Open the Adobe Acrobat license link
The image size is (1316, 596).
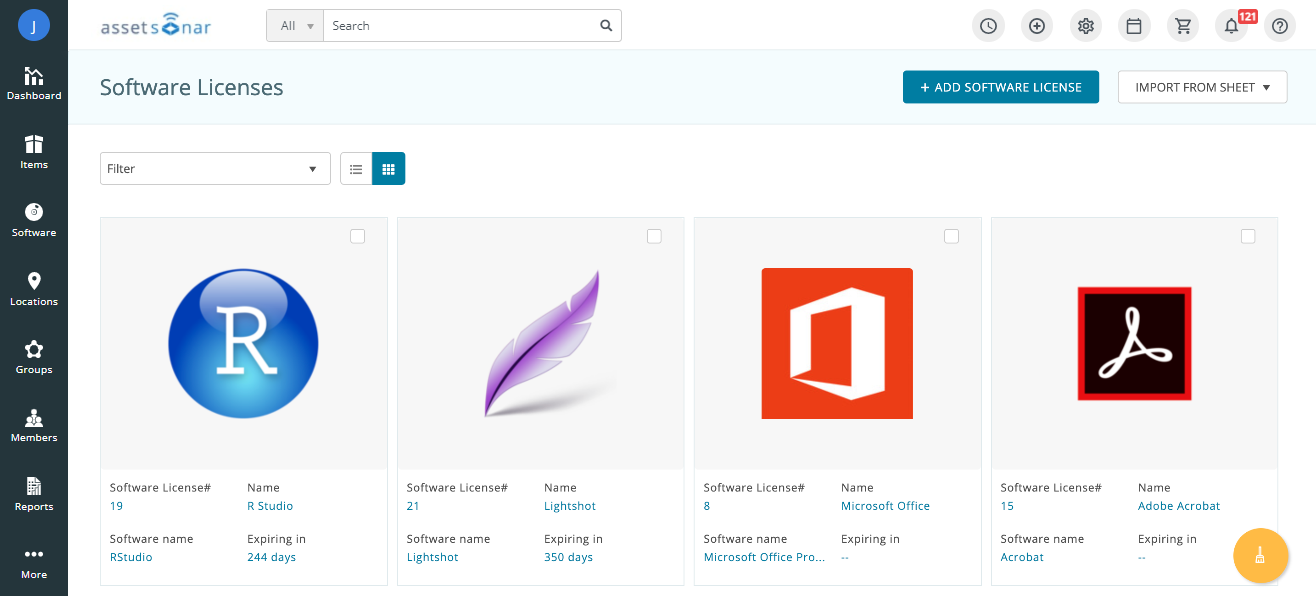(x=1178, y=506)
